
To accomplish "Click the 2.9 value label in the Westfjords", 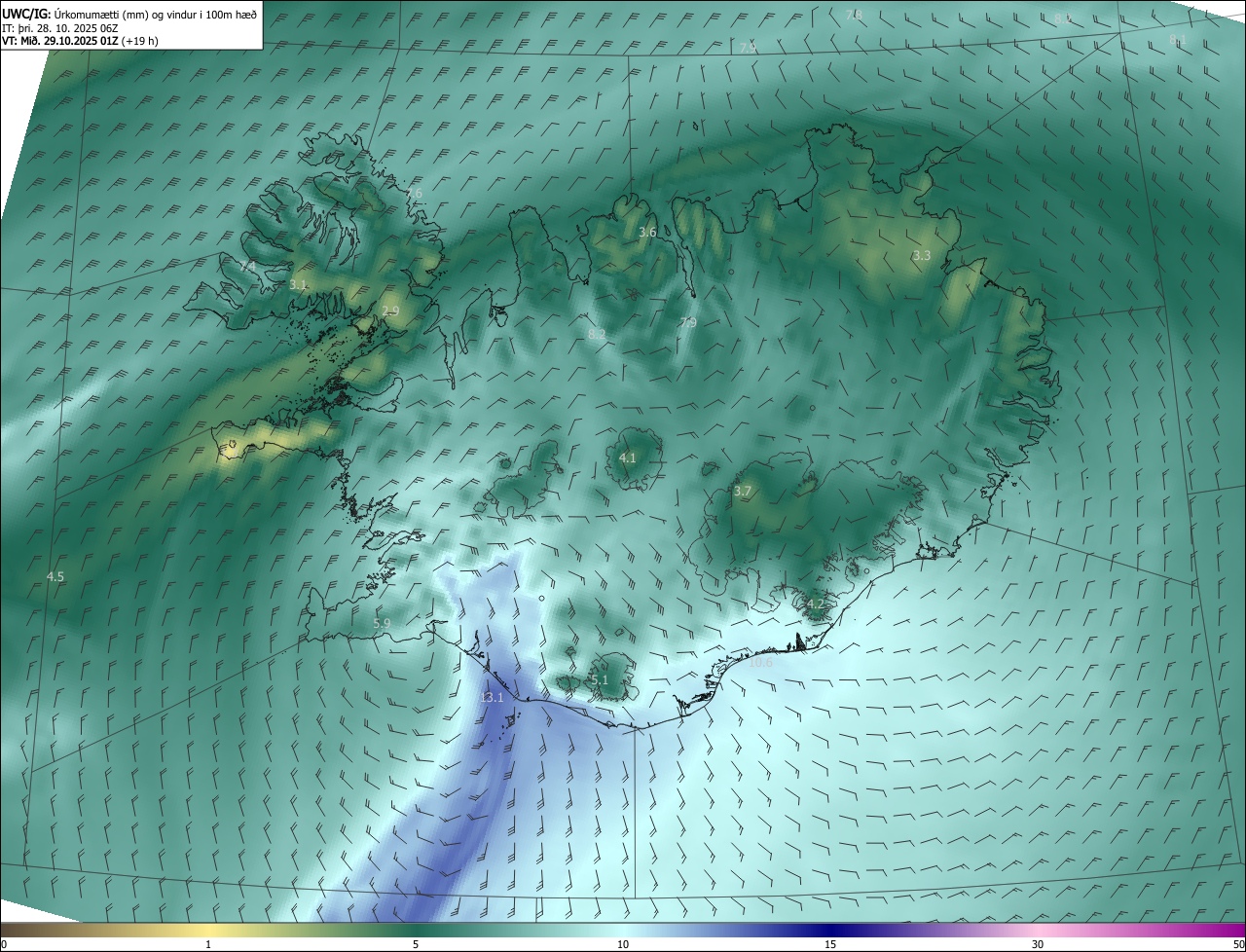I will (x=390, y=311).
